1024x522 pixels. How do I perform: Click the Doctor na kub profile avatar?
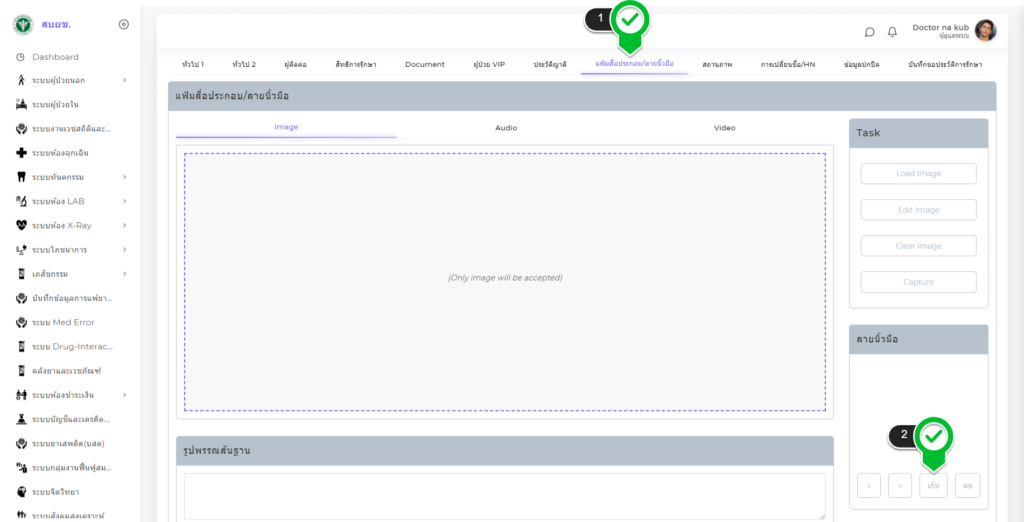[x=985, y=31]
